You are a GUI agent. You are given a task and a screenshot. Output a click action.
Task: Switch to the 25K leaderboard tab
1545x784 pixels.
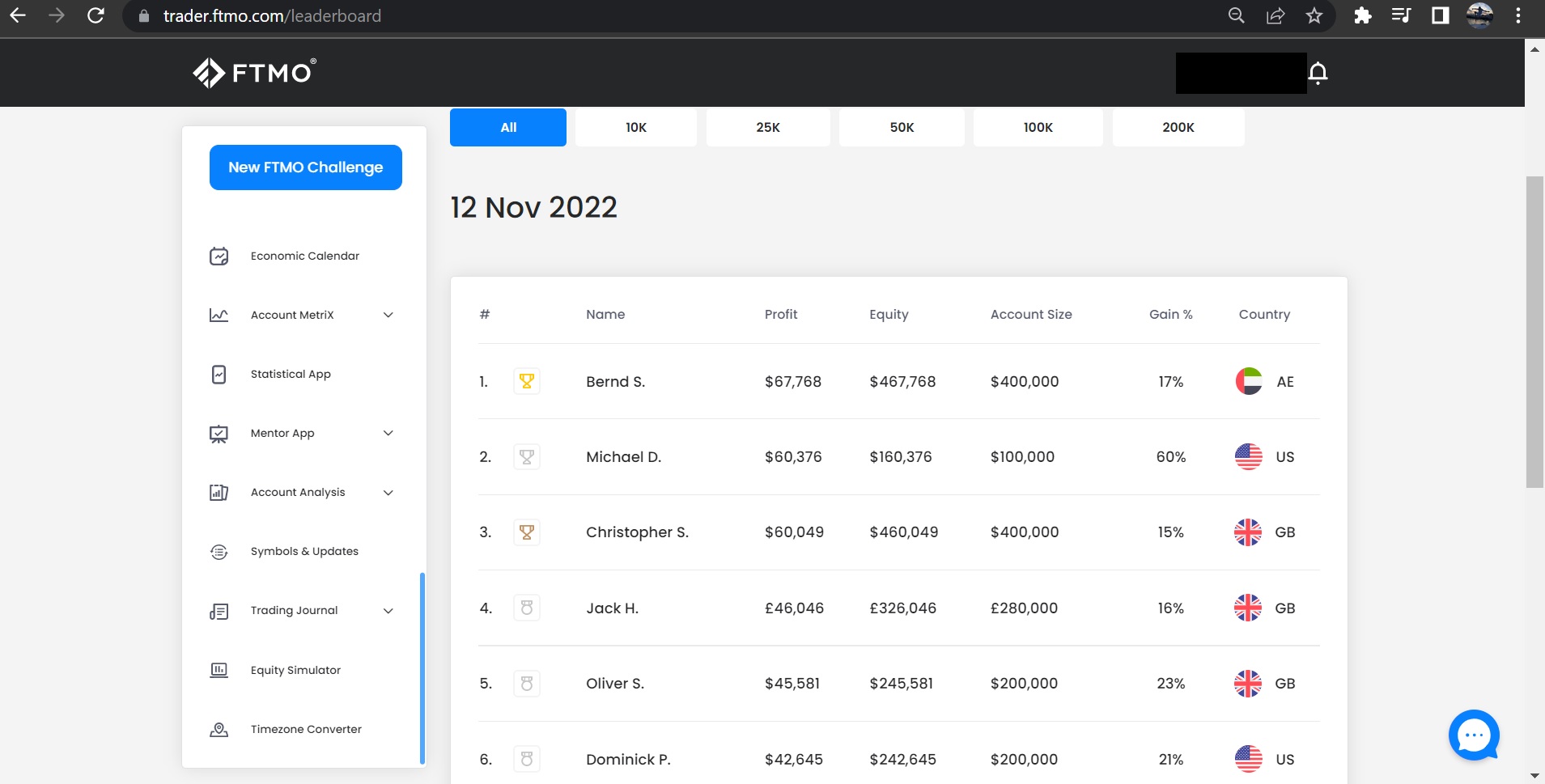click(768, 127)
